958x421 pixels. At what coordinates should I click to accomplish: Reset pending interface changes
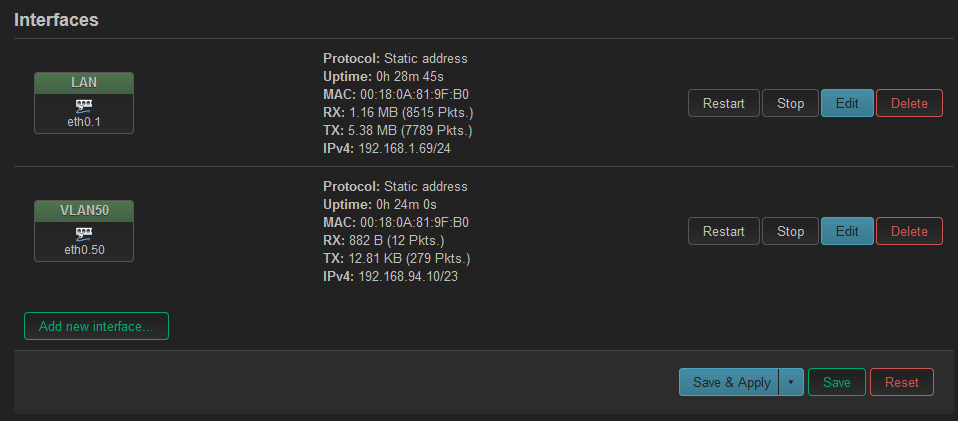coord(902,383)
